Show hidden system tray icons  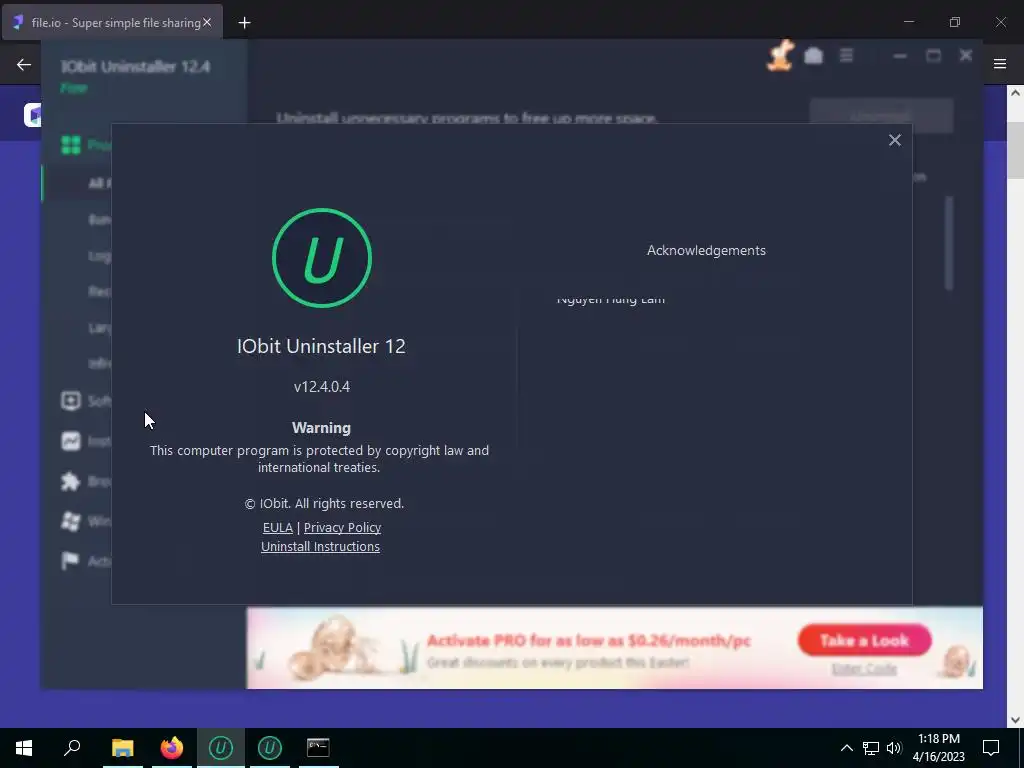point(846,748)
